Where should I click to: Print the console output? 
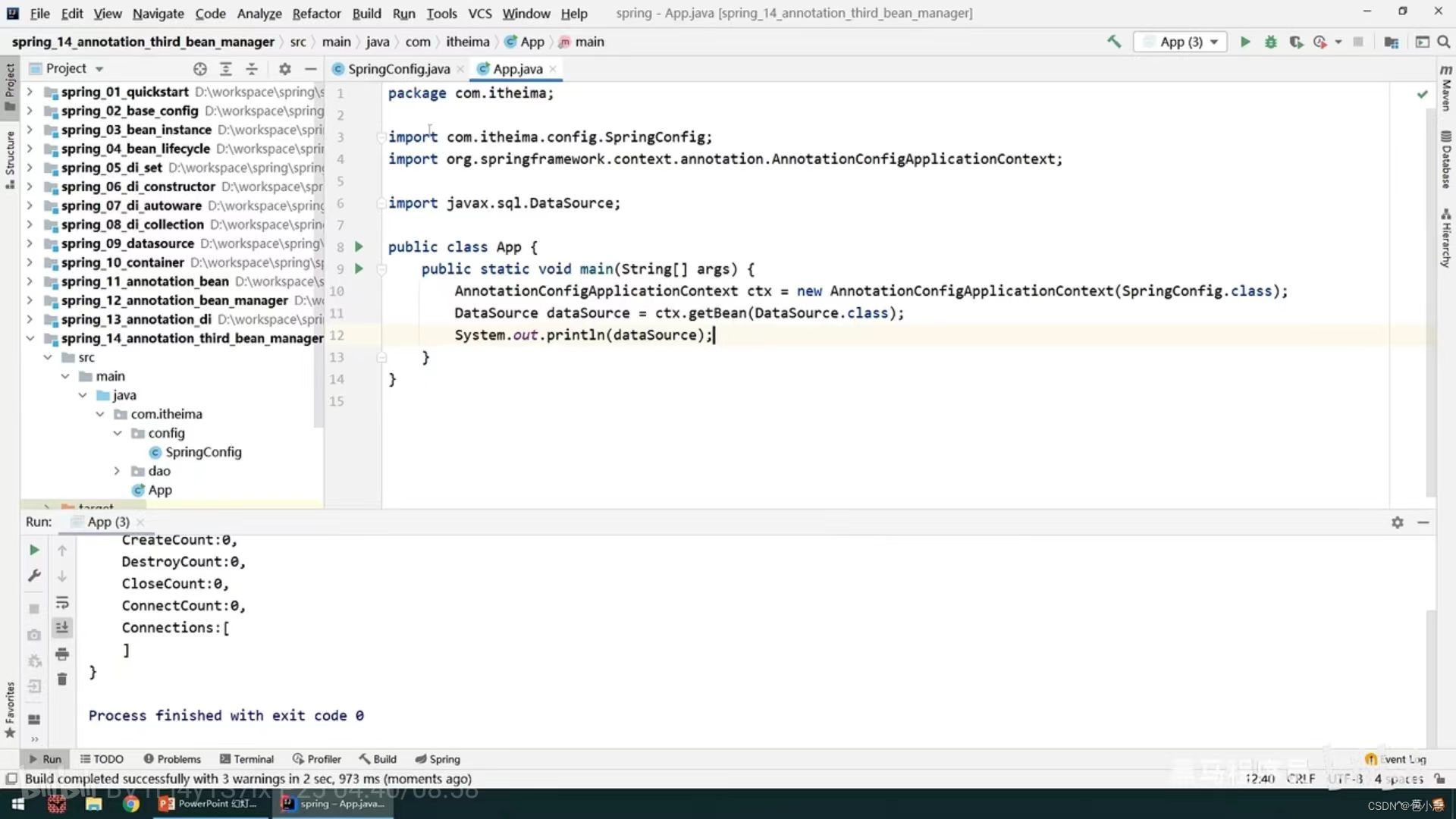tap(62, 654)
